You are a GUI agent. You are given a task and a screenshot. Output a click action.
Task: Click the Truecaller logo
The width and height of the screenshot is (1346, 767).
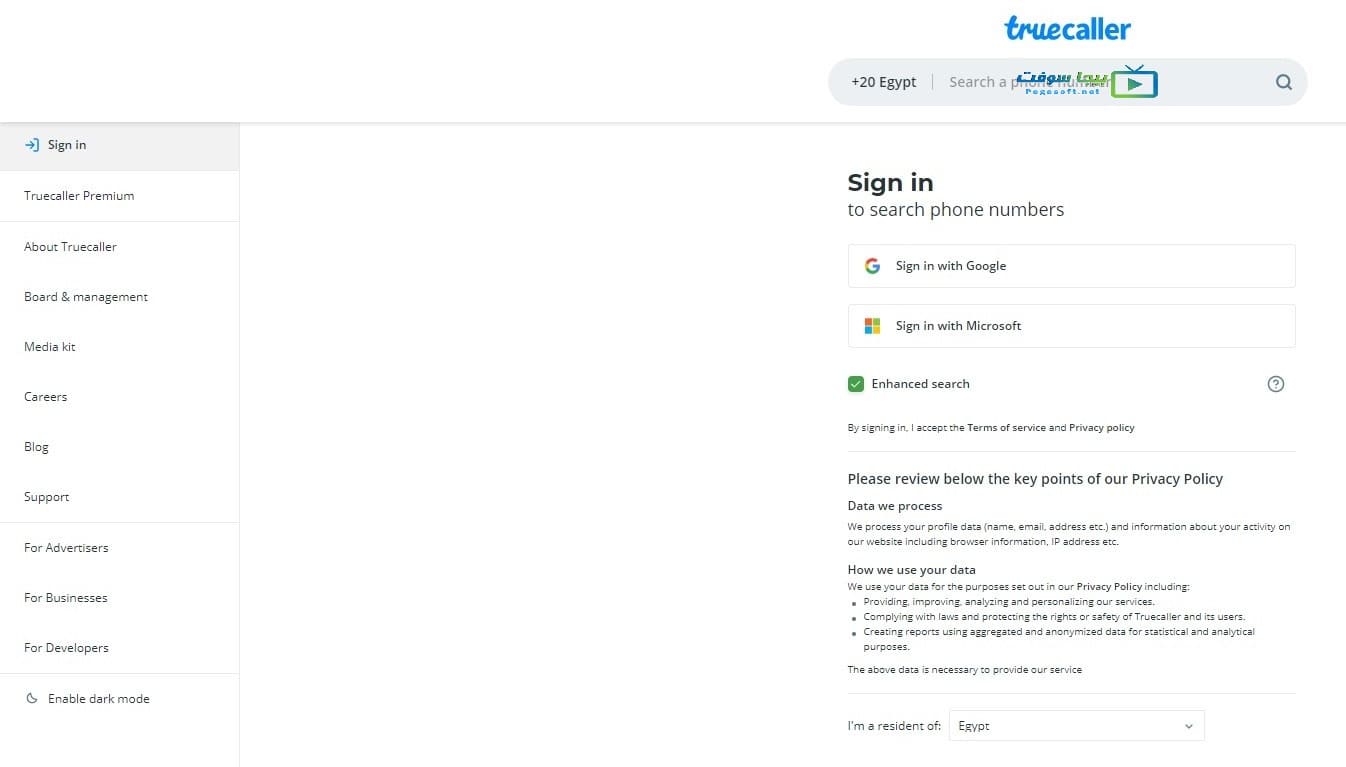click(1067, 28)
